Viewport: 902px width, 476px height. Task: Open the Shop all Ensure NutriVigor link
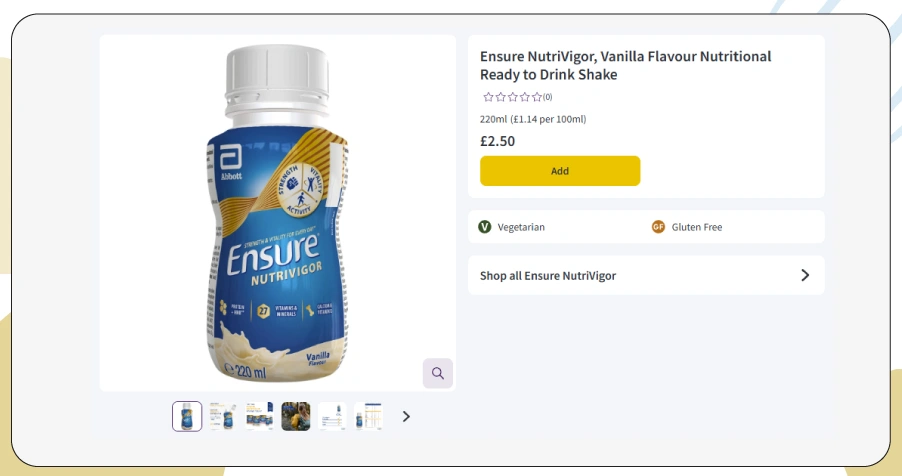pos(646,275)
